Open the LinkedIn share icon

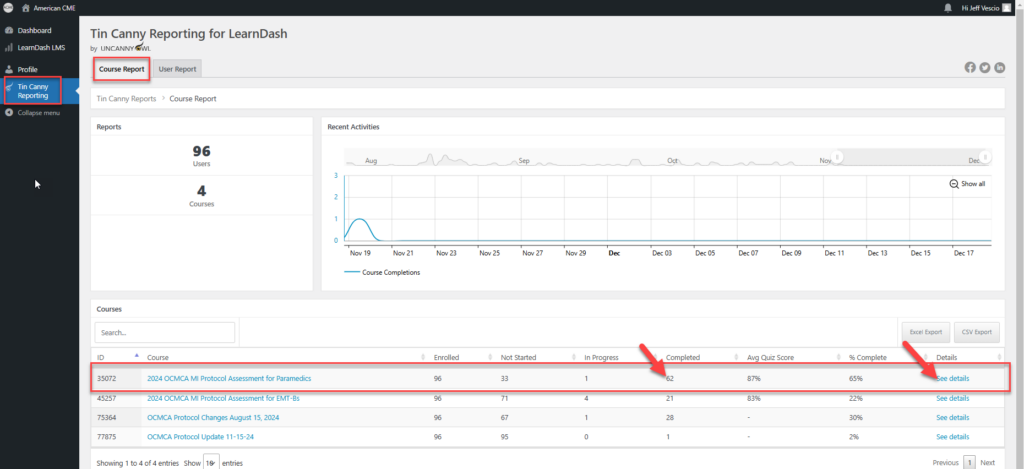coord(1000,67)
